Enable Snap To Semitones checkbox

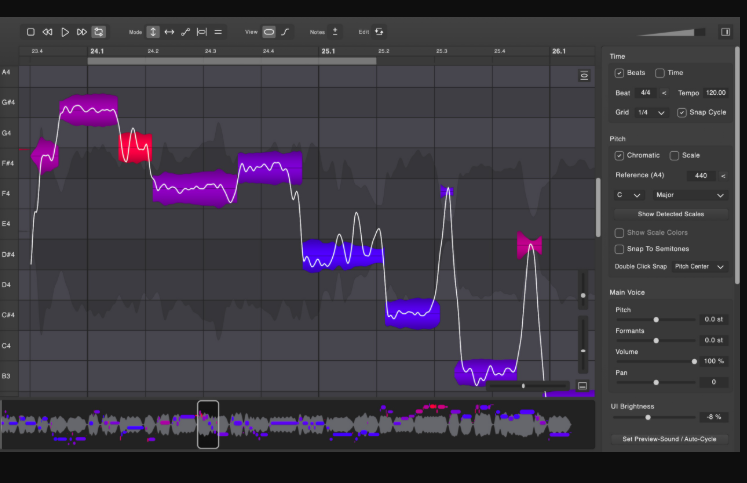coord(620,248)
